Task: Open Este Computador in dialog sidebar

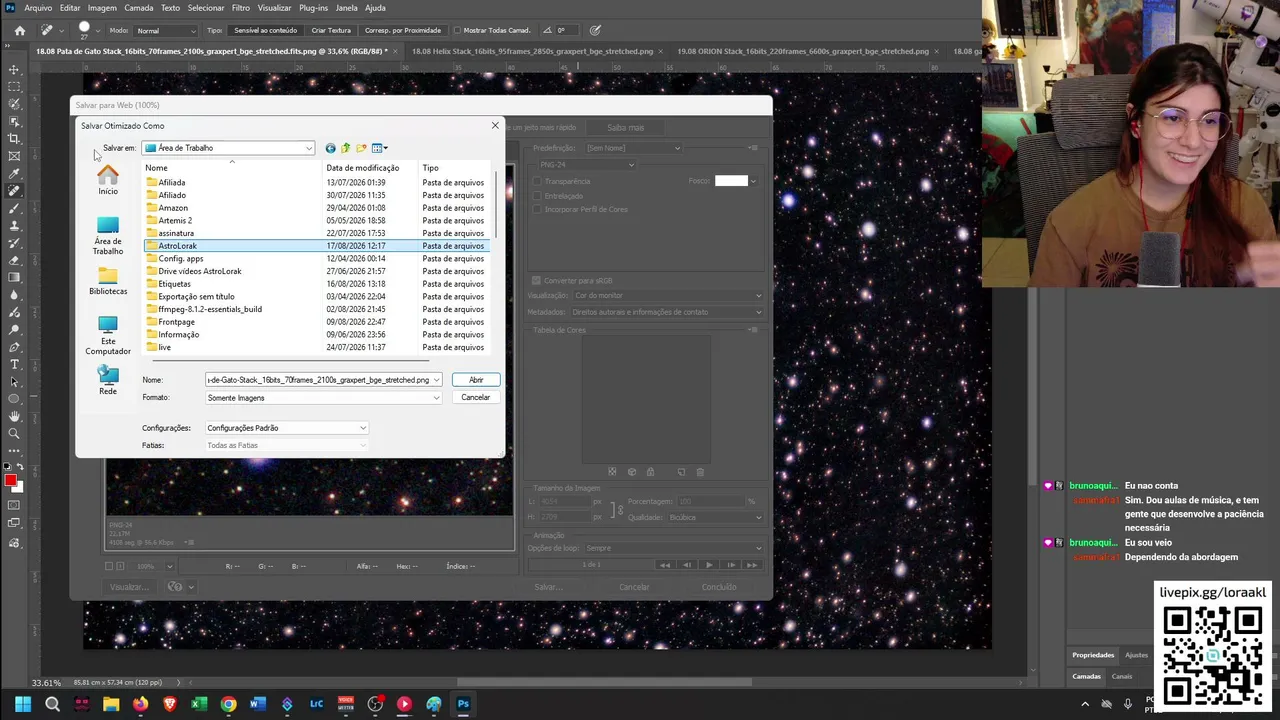Action: tap(108, 335)
